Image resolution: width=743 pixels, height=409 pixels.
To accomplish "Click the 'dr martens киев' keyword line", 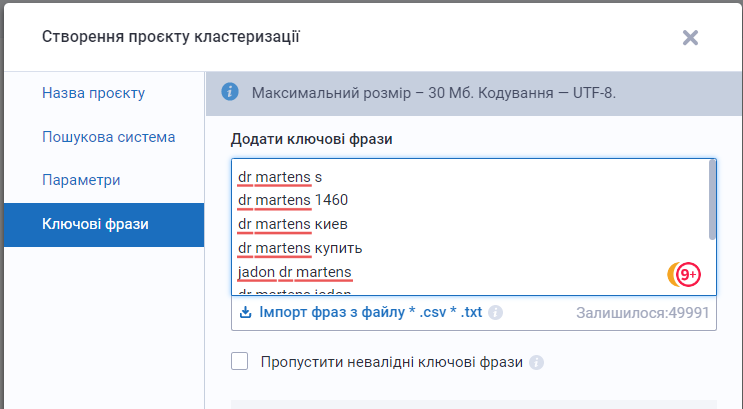I will pyautogui.click(x=293, y=224).
